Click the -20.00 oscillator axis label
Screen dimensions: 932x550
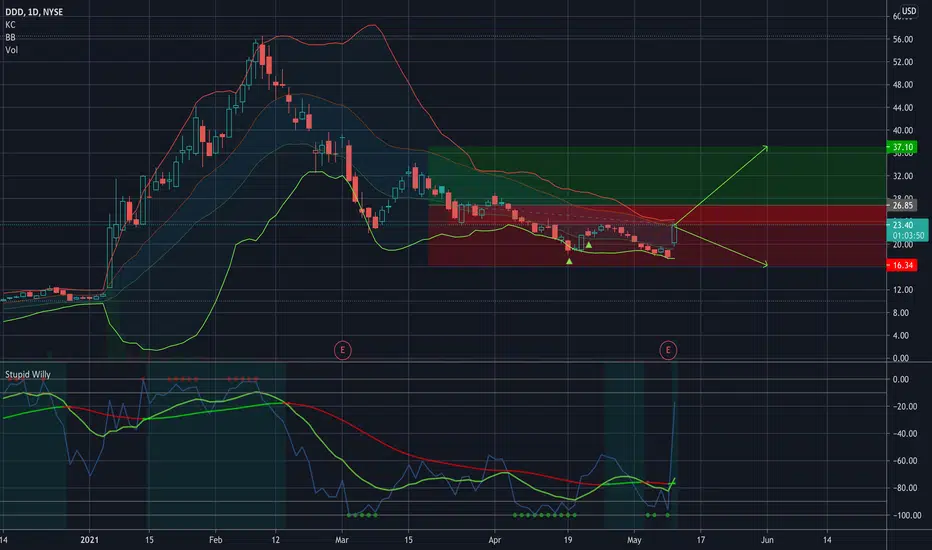pos(906,407)
